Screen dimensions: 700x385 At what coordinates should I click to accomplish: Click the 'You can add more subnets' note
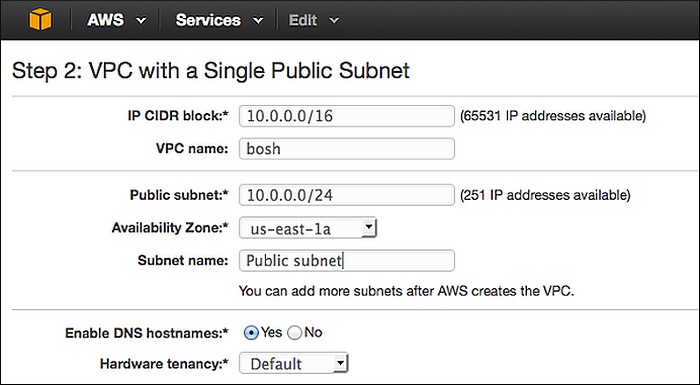tap(406, 291)
